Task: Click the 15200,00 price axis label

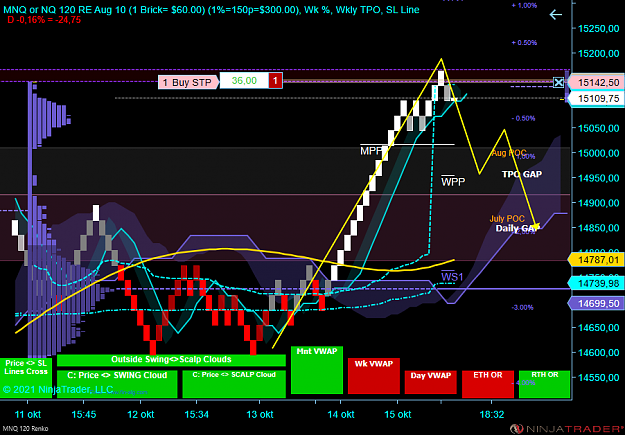Action: tap(599, 53)
